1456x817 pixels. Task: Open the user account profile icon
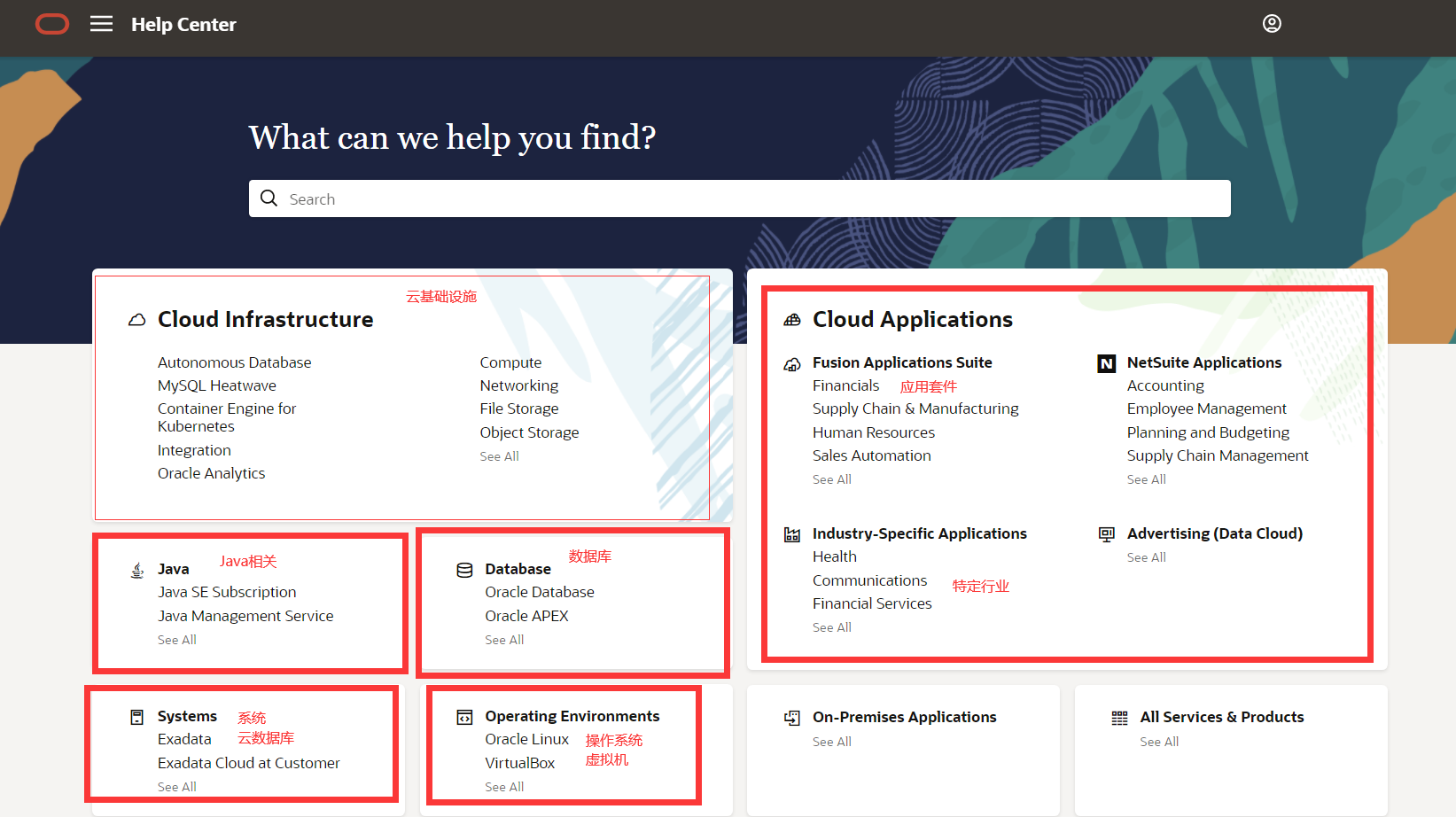point(1272,24)
